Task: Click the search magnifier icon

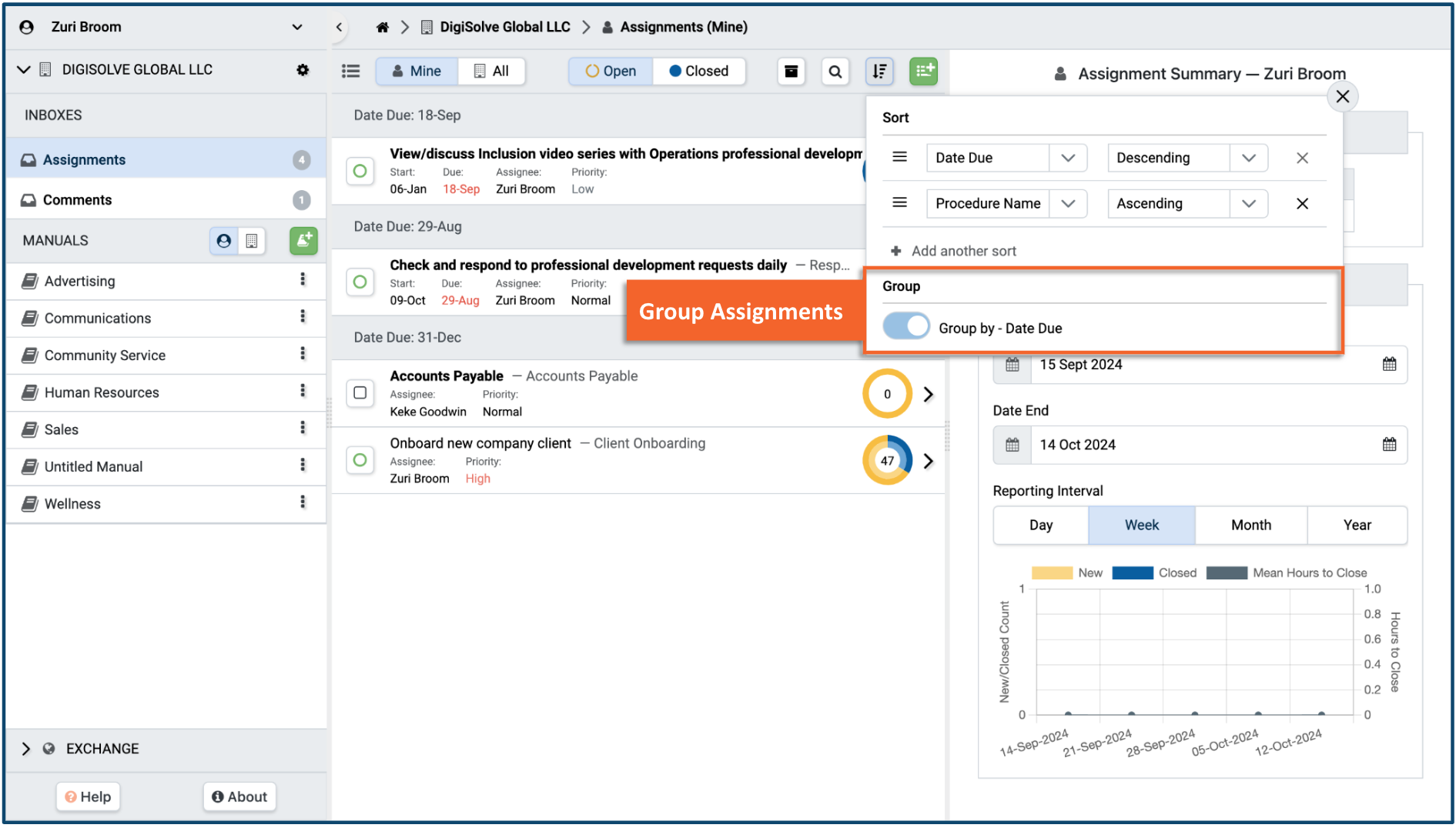Action: 835,72
